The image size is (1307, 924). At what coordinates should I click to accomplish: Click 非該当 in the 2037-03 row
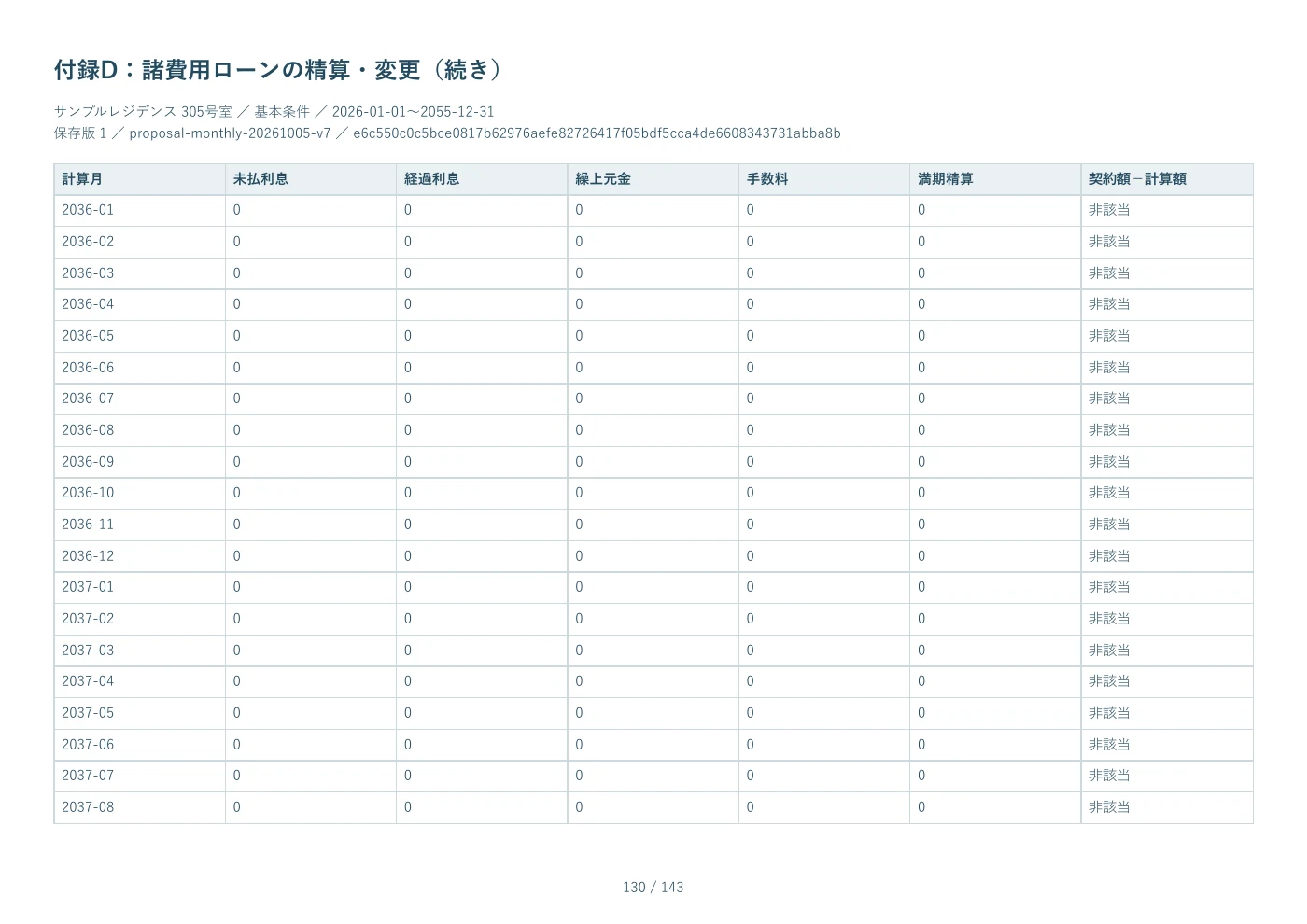[x=1109, y=651]
